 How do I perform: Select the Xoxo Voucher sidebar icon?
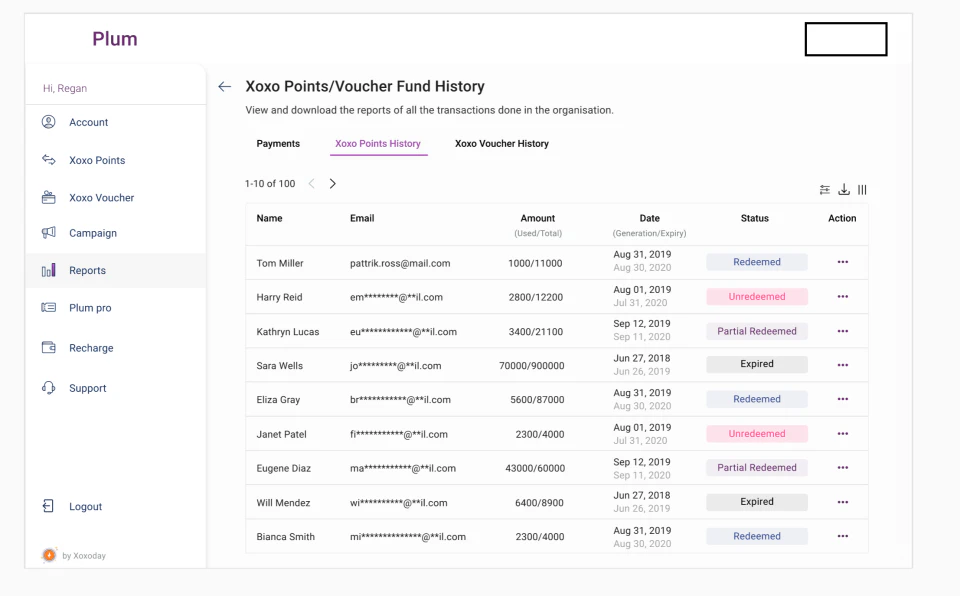tap(48, 198)
